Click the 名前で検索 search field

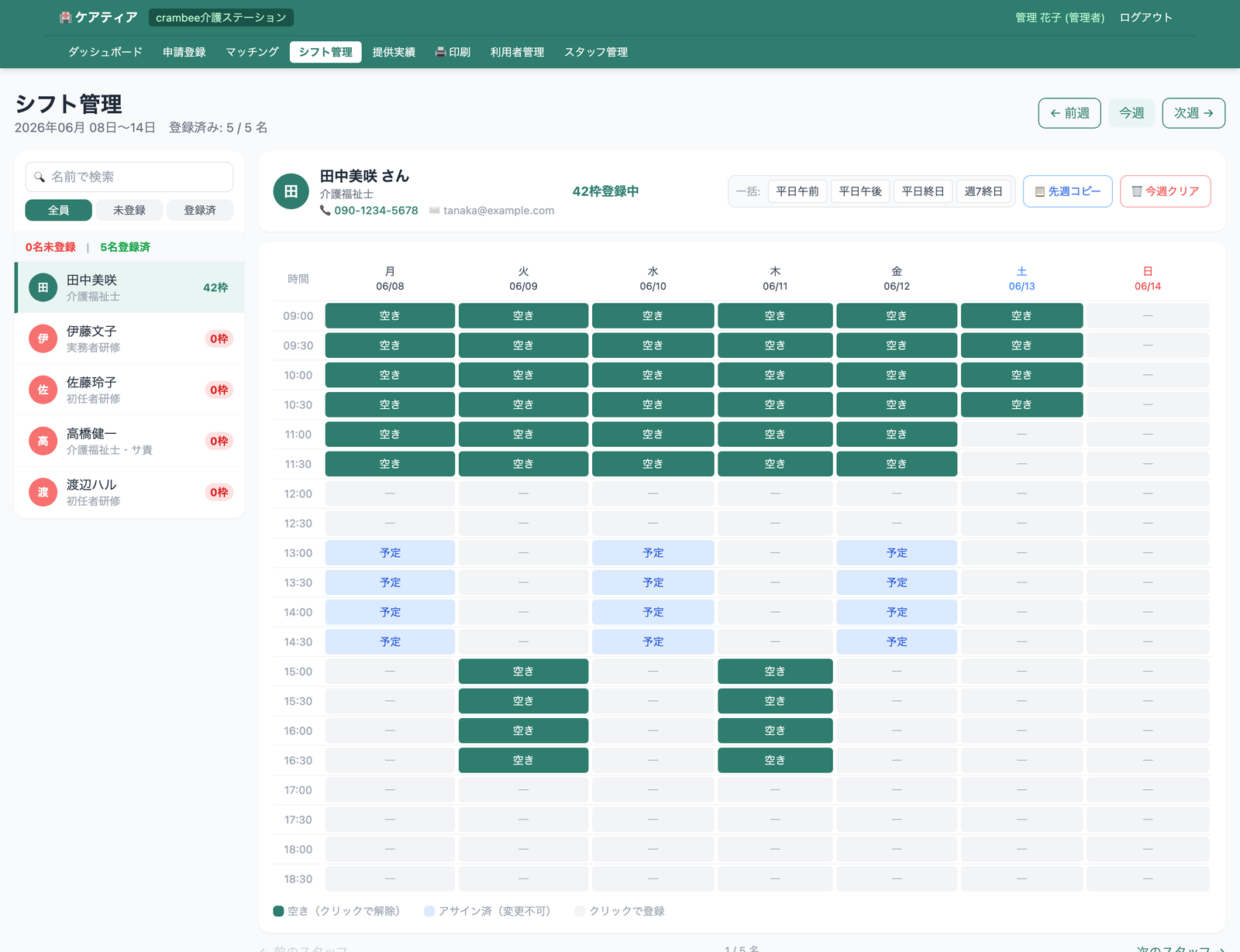coord(129,177)
